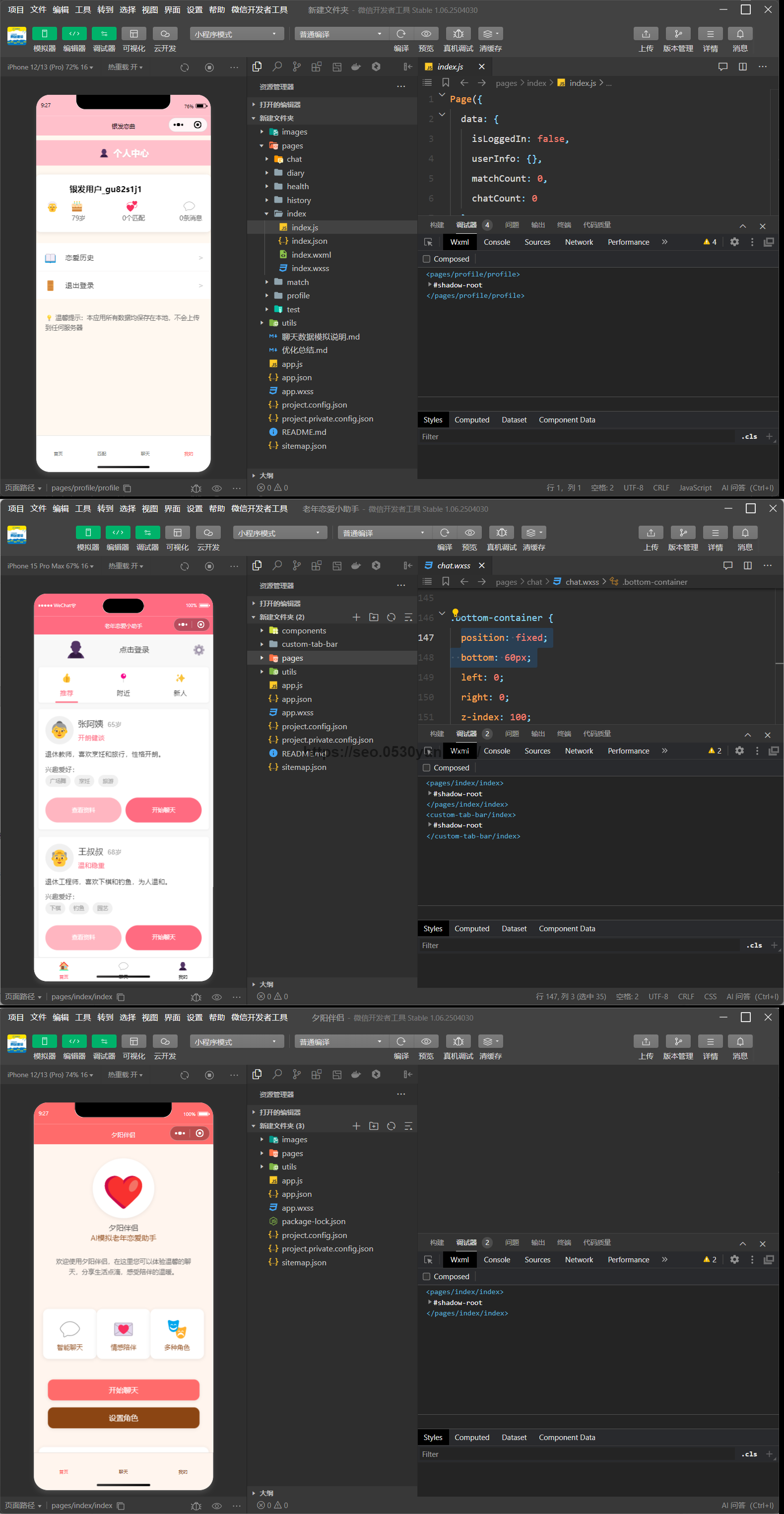Viewport: 784px width, 1514px height.
Task: Switch to the chat.wxss editor tab
Action: [x=453, y=565]
